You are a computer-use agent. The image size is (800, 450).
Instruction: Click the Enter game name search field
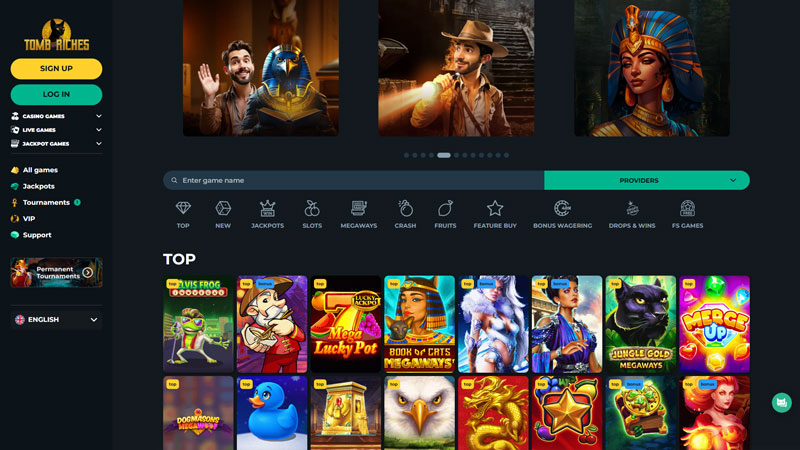[355, 181]
